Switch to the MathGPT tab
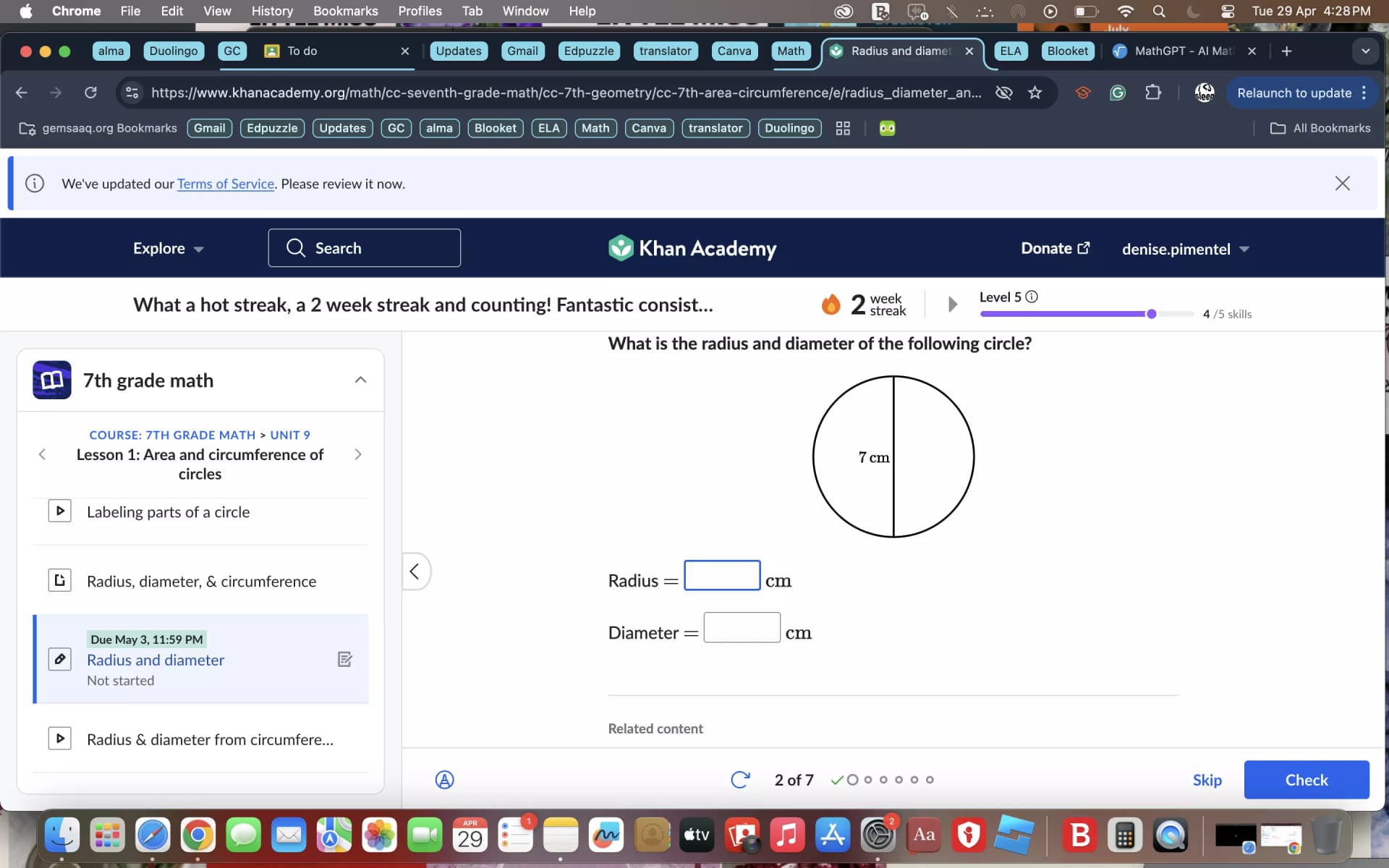 pos(1184,51)
